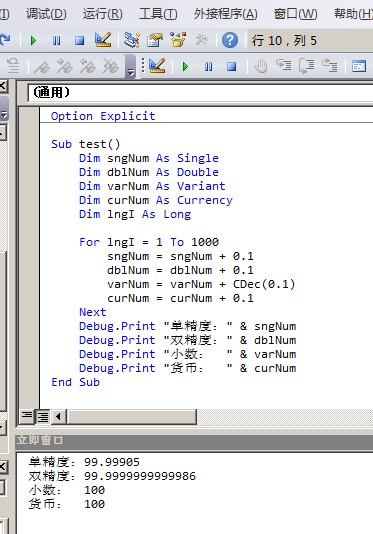Open the 运行(R) menu
Screen dimensions: 373x534
tap(103, 14)
